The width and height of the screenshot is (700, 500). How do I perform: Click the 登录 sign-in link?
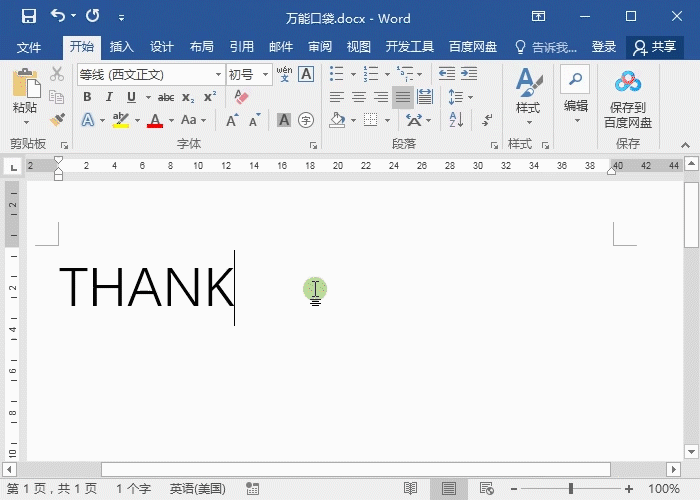(604, 47)
